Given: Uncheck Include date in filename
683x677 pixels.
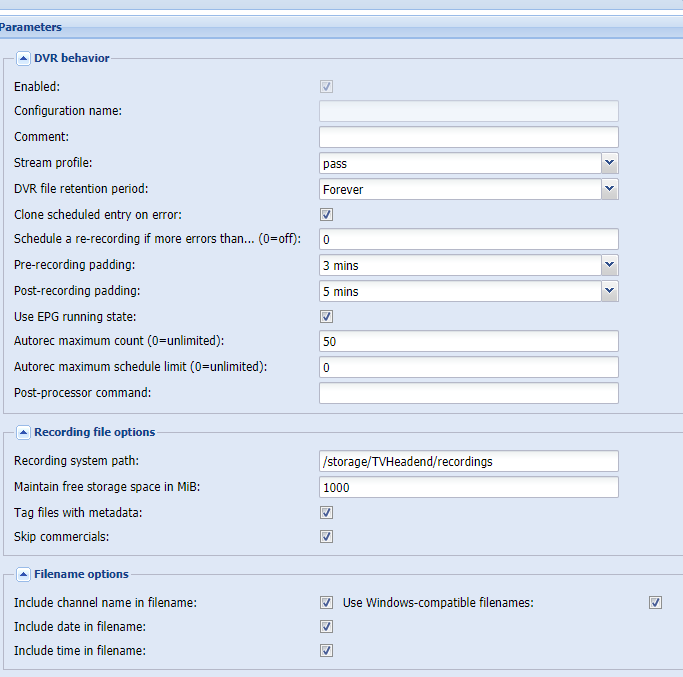Looking at the screenshot, I should [x=326, y=626].
